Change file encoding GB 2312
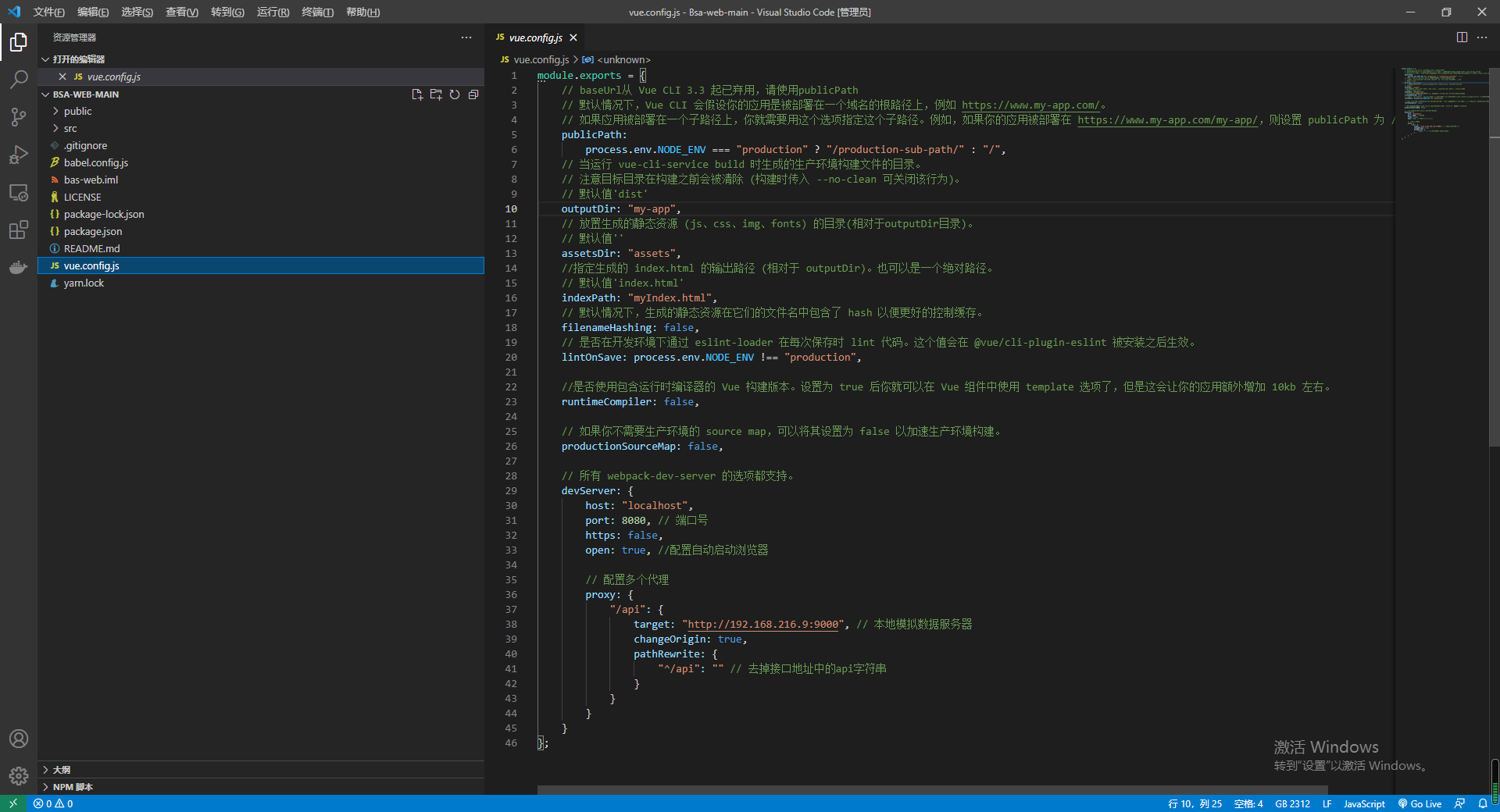 1292,803
